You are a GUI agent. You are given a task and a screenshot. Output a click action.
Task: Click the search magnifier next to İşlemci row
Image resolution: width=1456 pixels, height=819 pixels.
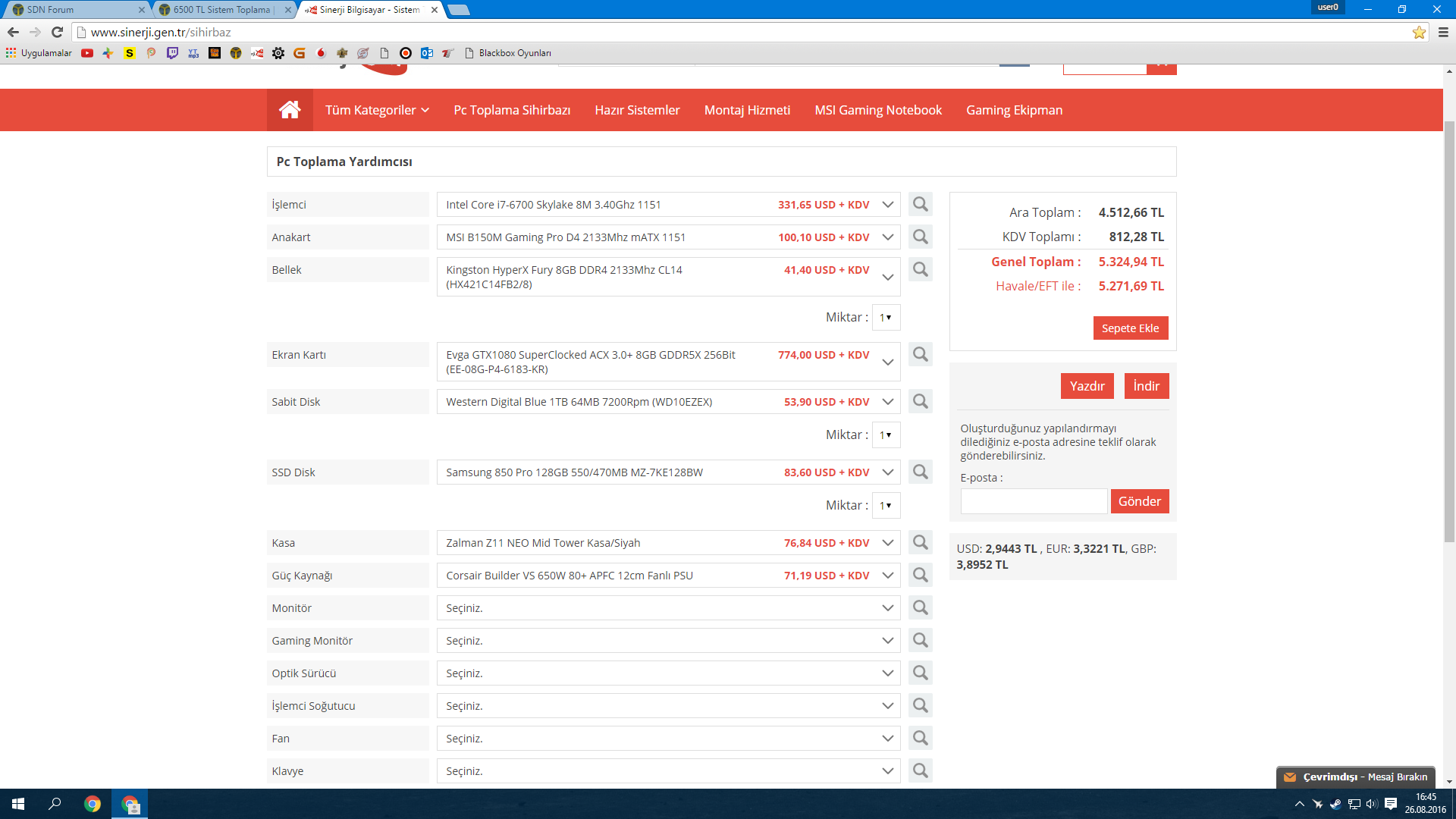[x=920, y=205]
